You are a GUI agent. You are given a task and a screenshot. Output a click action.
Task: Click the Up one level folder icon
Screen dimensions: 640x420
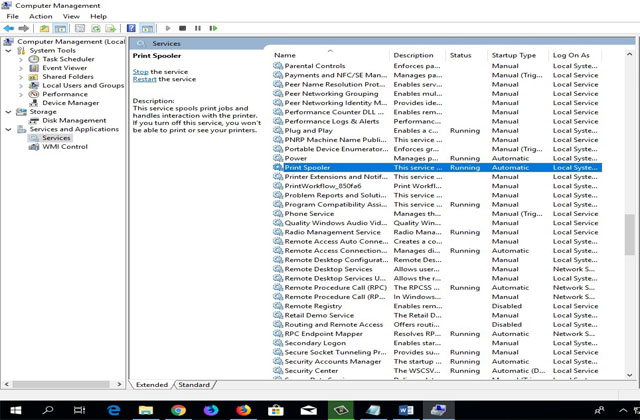(x=44, y=28)
